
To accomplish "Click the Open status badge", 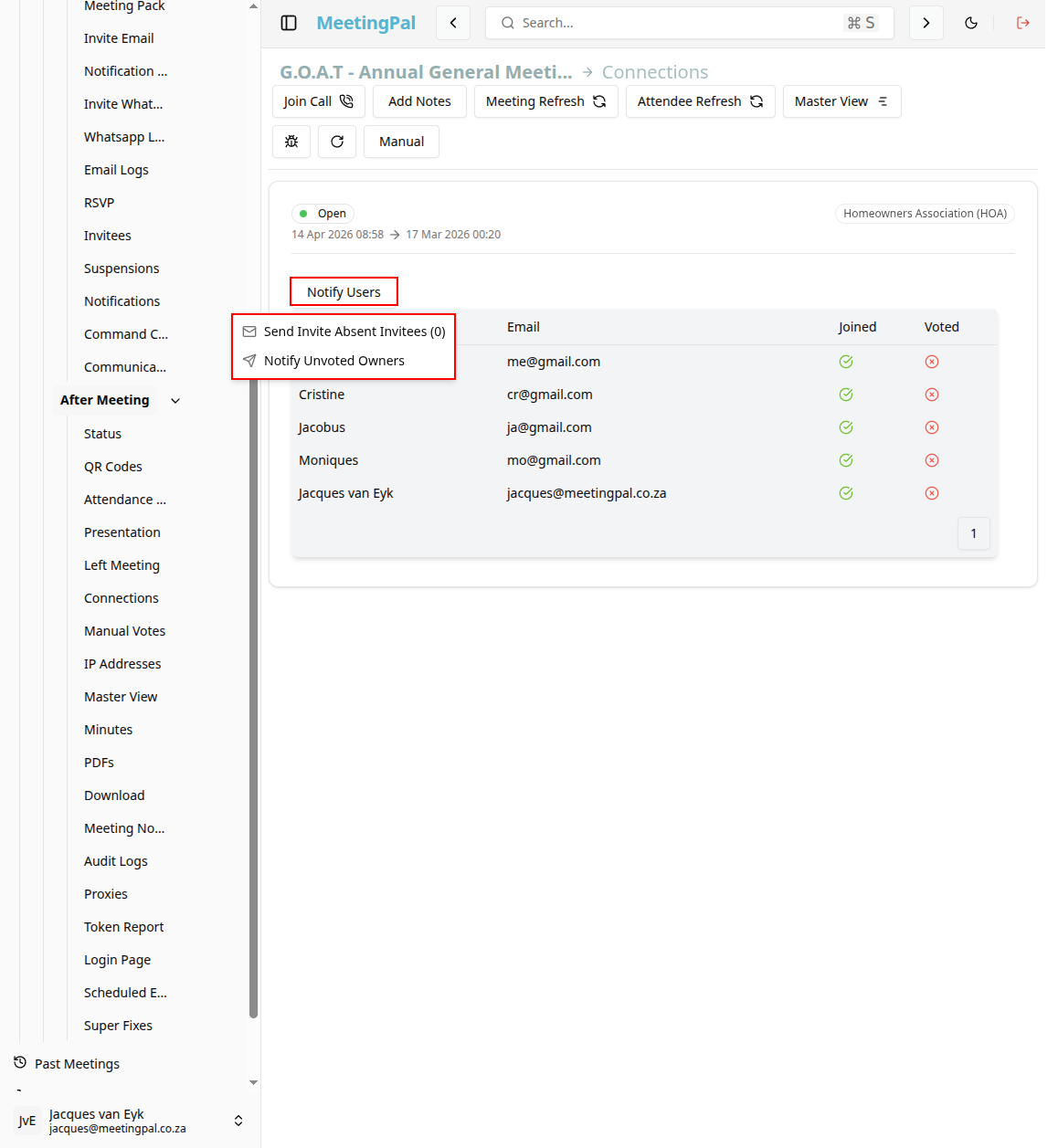I will (x=323, y=214).
